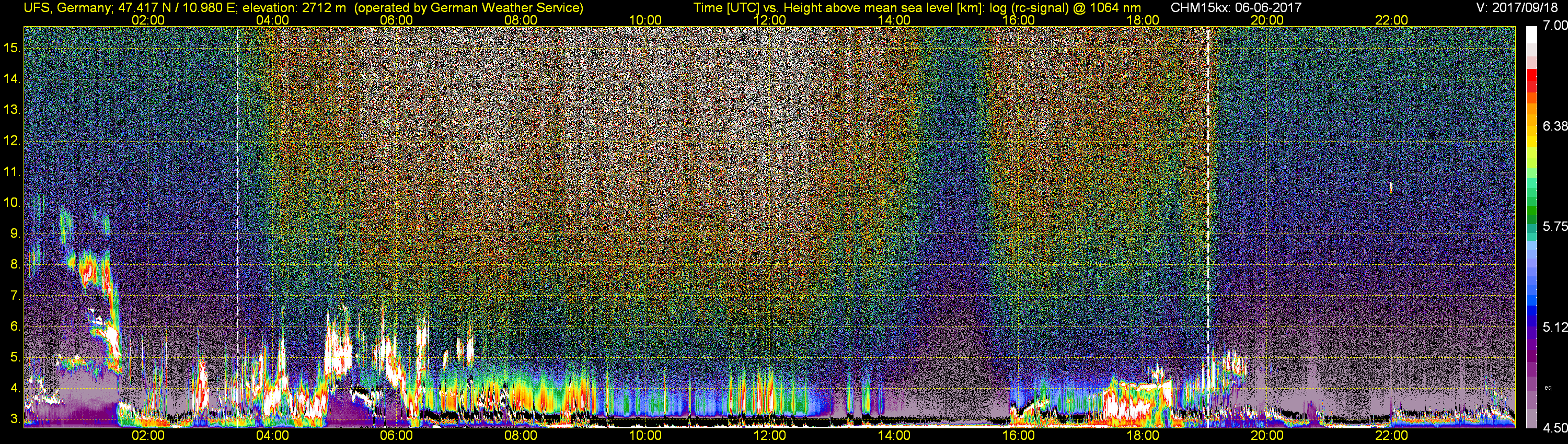Select the 04:00 label on the top time axis
1568x444 pixels.
coord(272,20)
